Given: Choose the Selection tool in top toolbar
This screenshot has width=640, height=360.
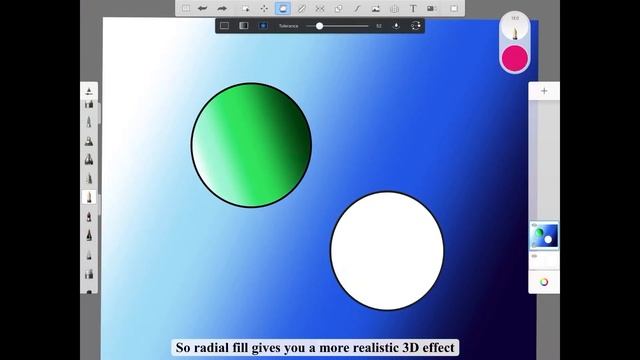Looking at the screenshot, I should (245, 8).
